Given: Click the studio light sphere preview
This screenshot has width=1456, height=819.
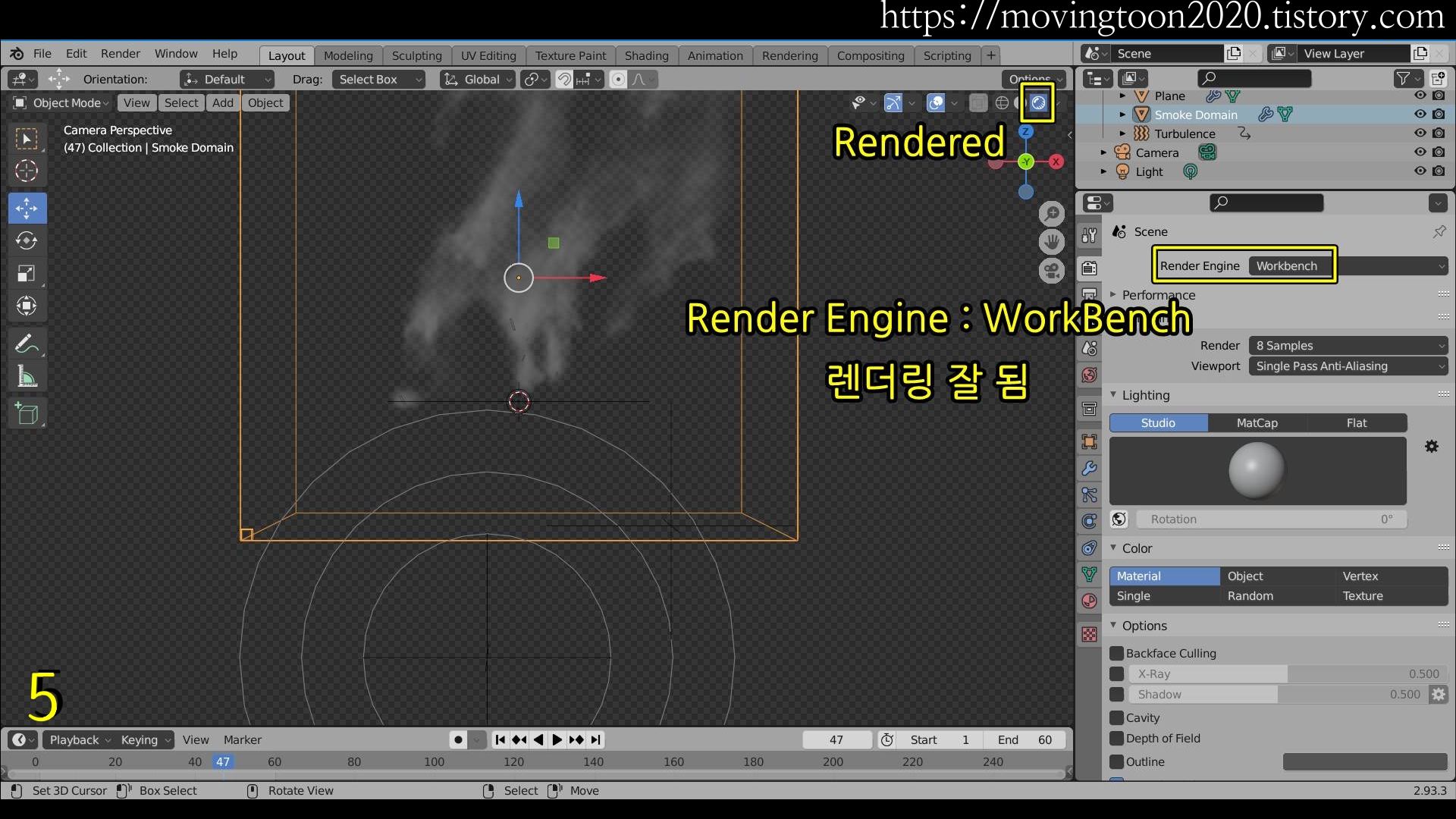Looking at the screenshot, I should [x=1257, y=470].
